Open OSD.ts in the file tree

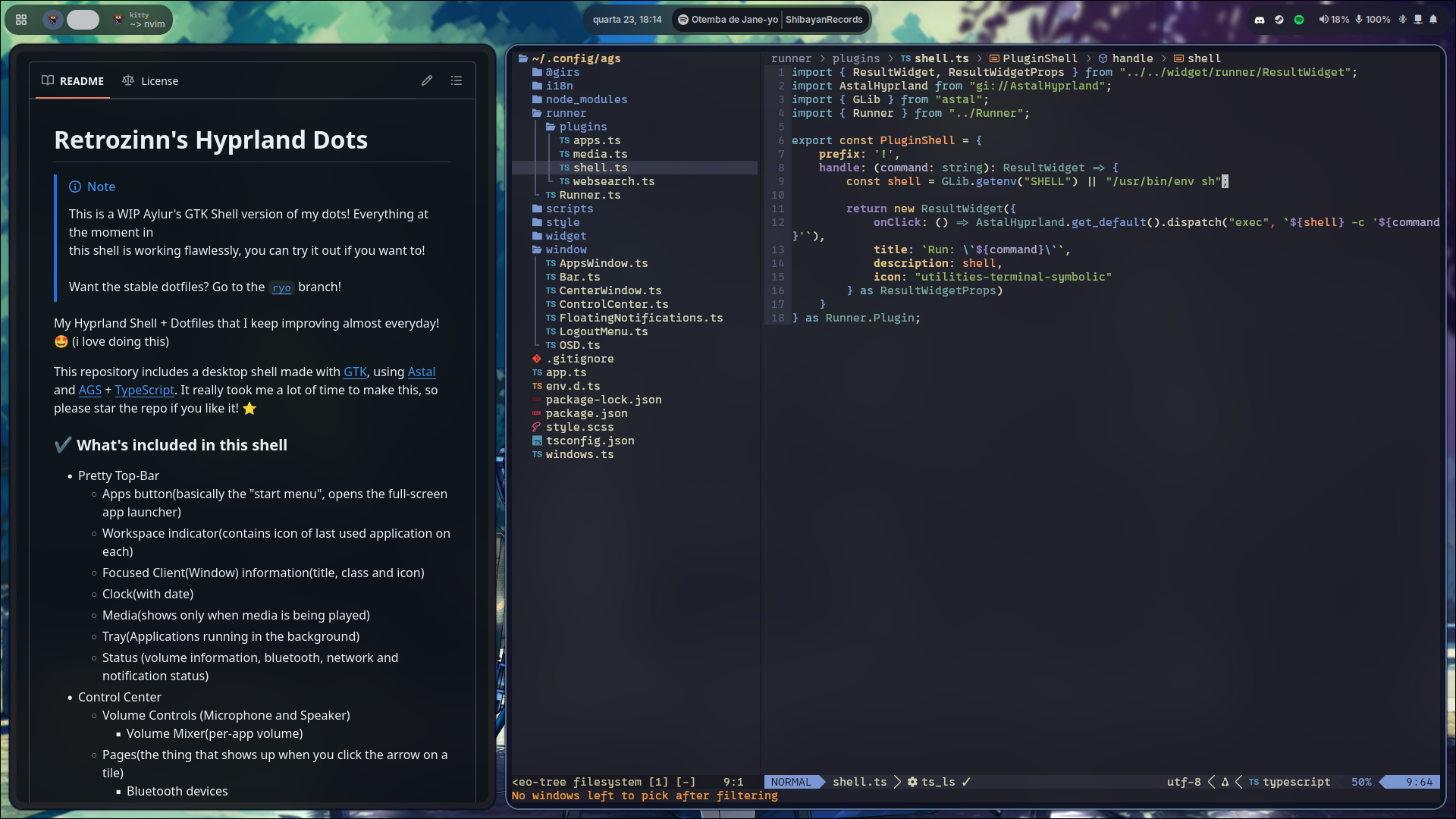573,345
